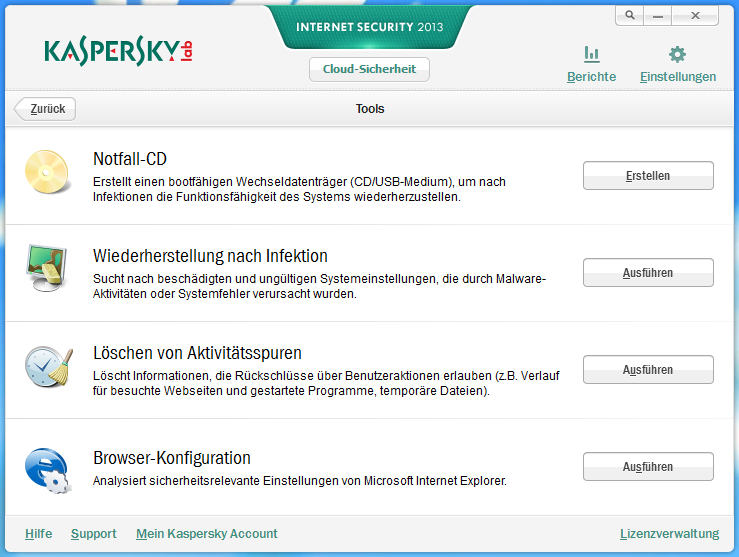Open the Einstellungen link
The width and height of the screenshot is (739, 557).
tap(678, 76)
